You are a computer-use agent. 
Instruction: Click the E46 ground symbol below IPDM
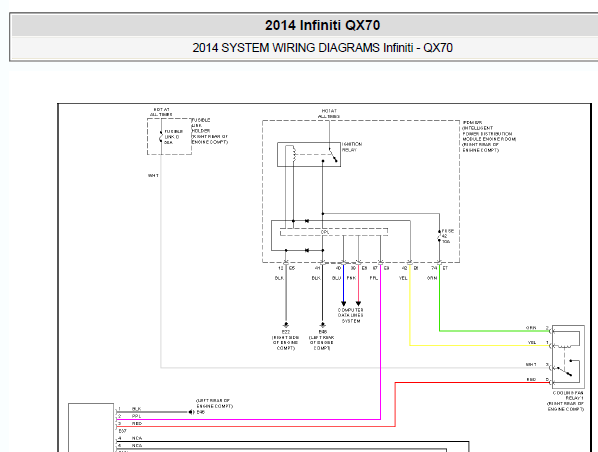coord(322,325)
